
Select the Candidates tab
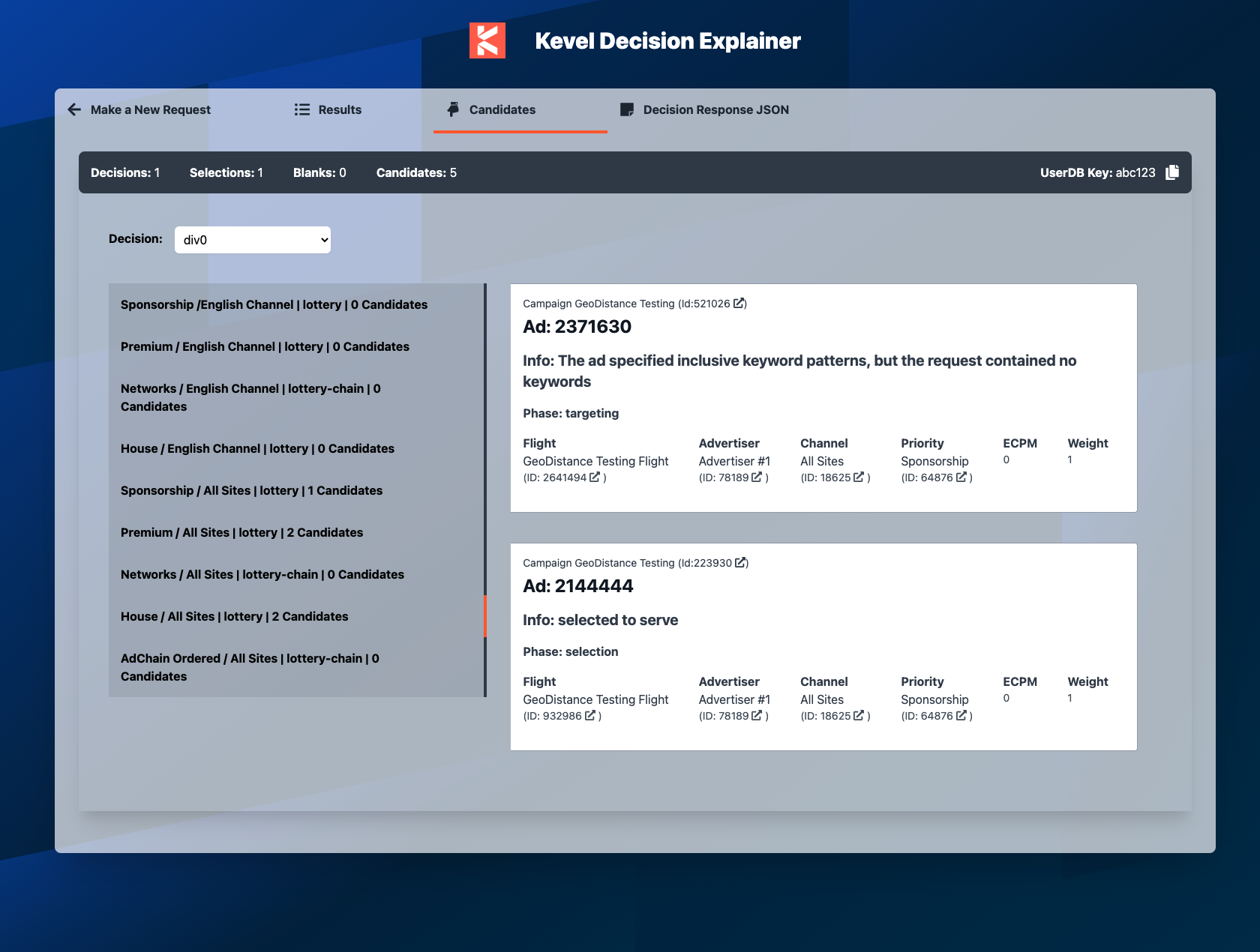[520, 109]
